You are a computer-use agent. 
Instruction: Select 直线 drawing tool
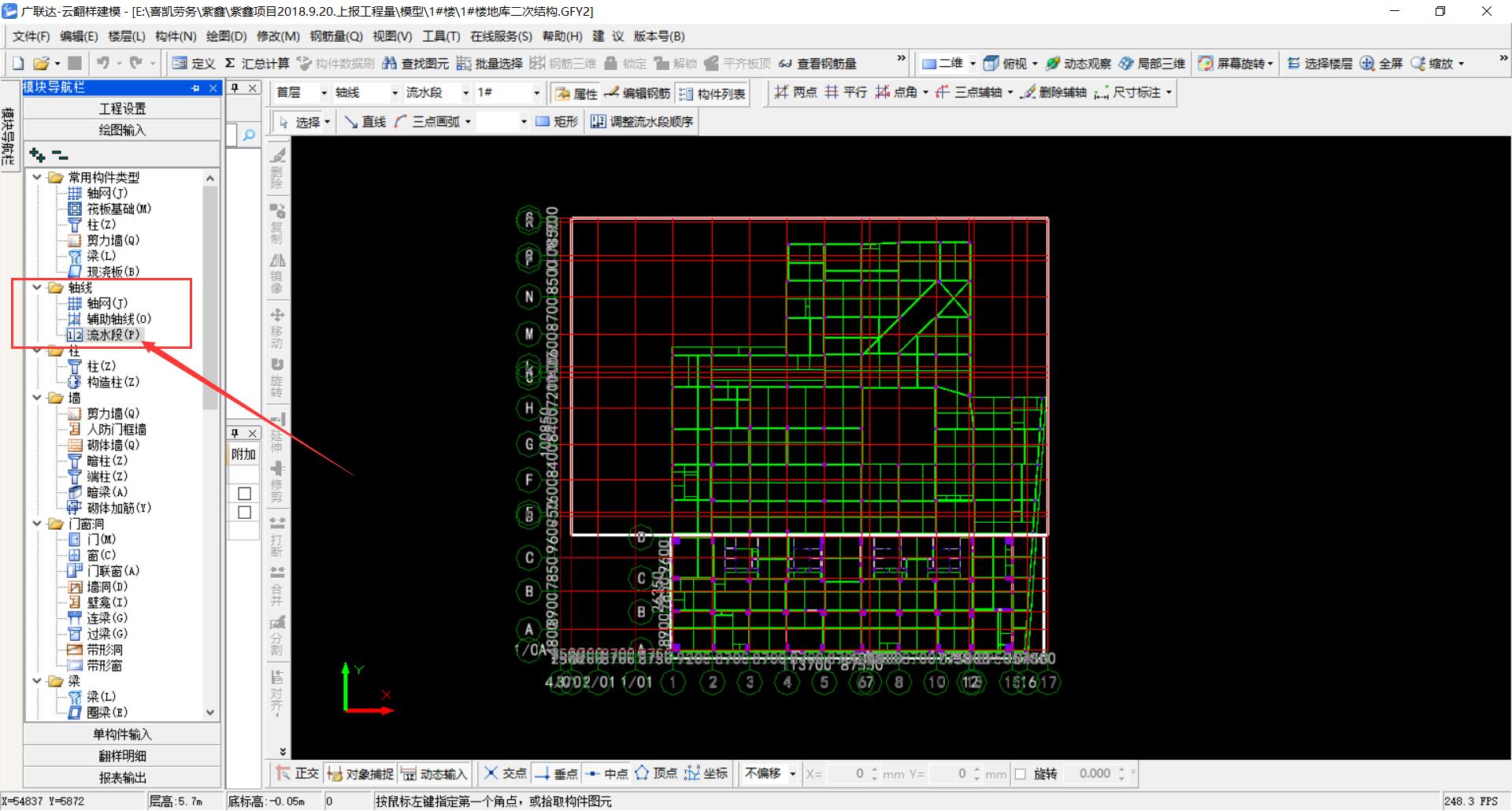point(365,121)
